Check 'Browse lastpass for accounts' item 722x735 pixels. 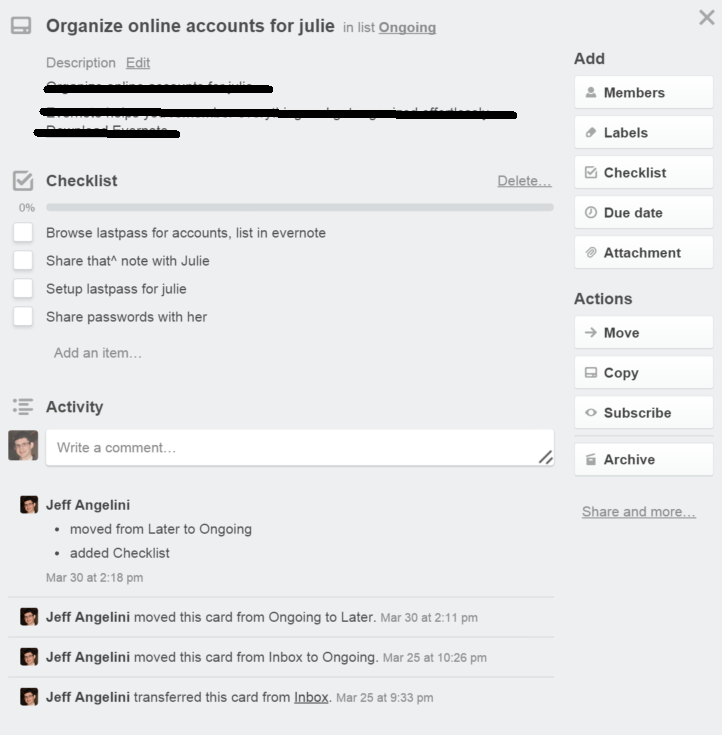coord(23,233)
